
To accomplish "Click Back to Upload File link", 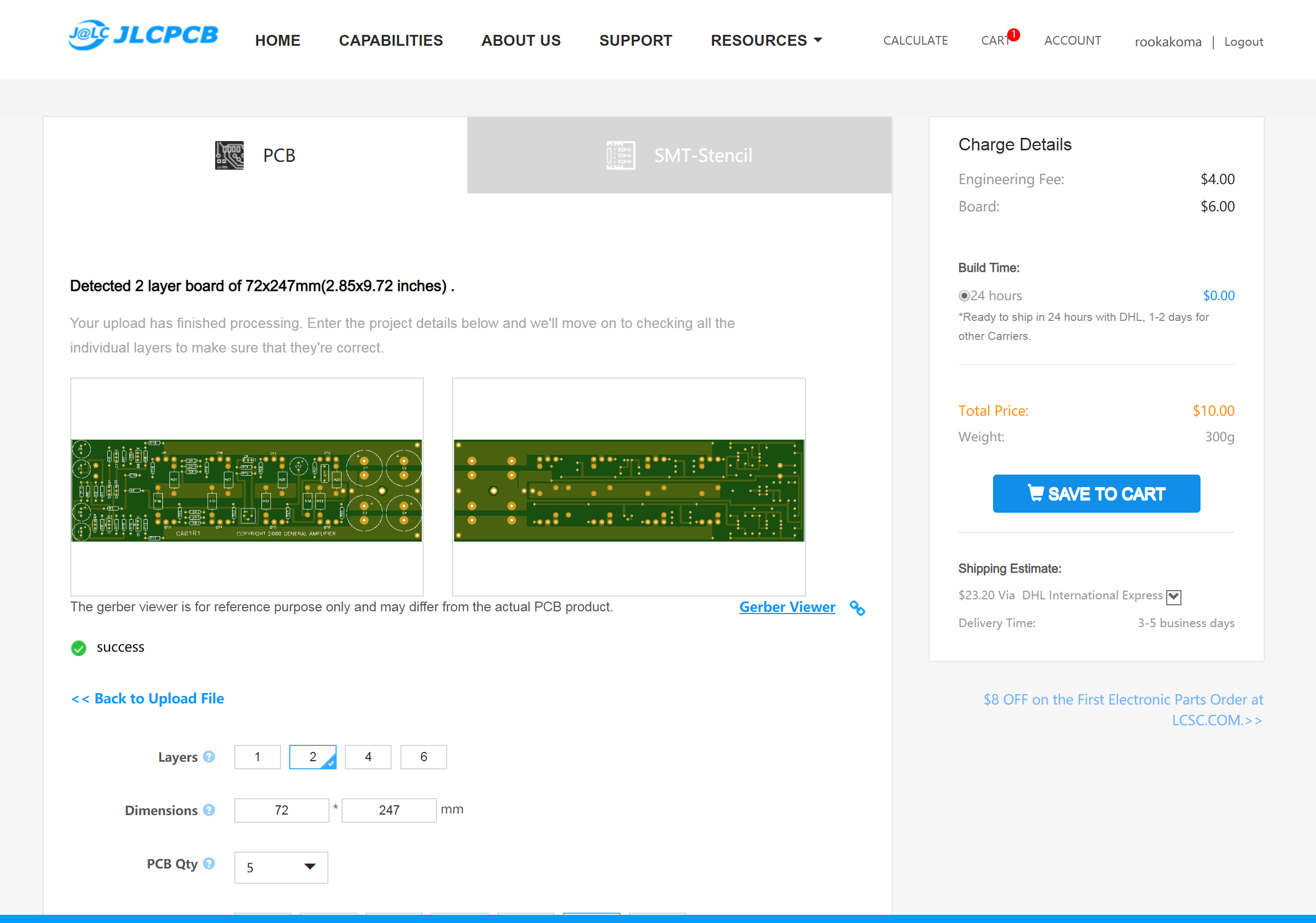I will 147,699.
